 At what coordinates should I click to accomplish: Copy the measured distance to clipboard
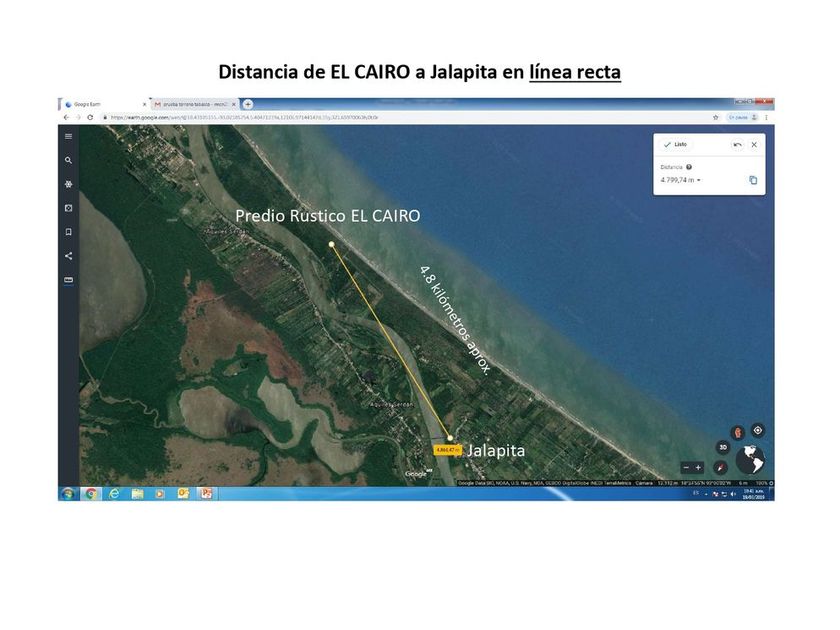753,180
